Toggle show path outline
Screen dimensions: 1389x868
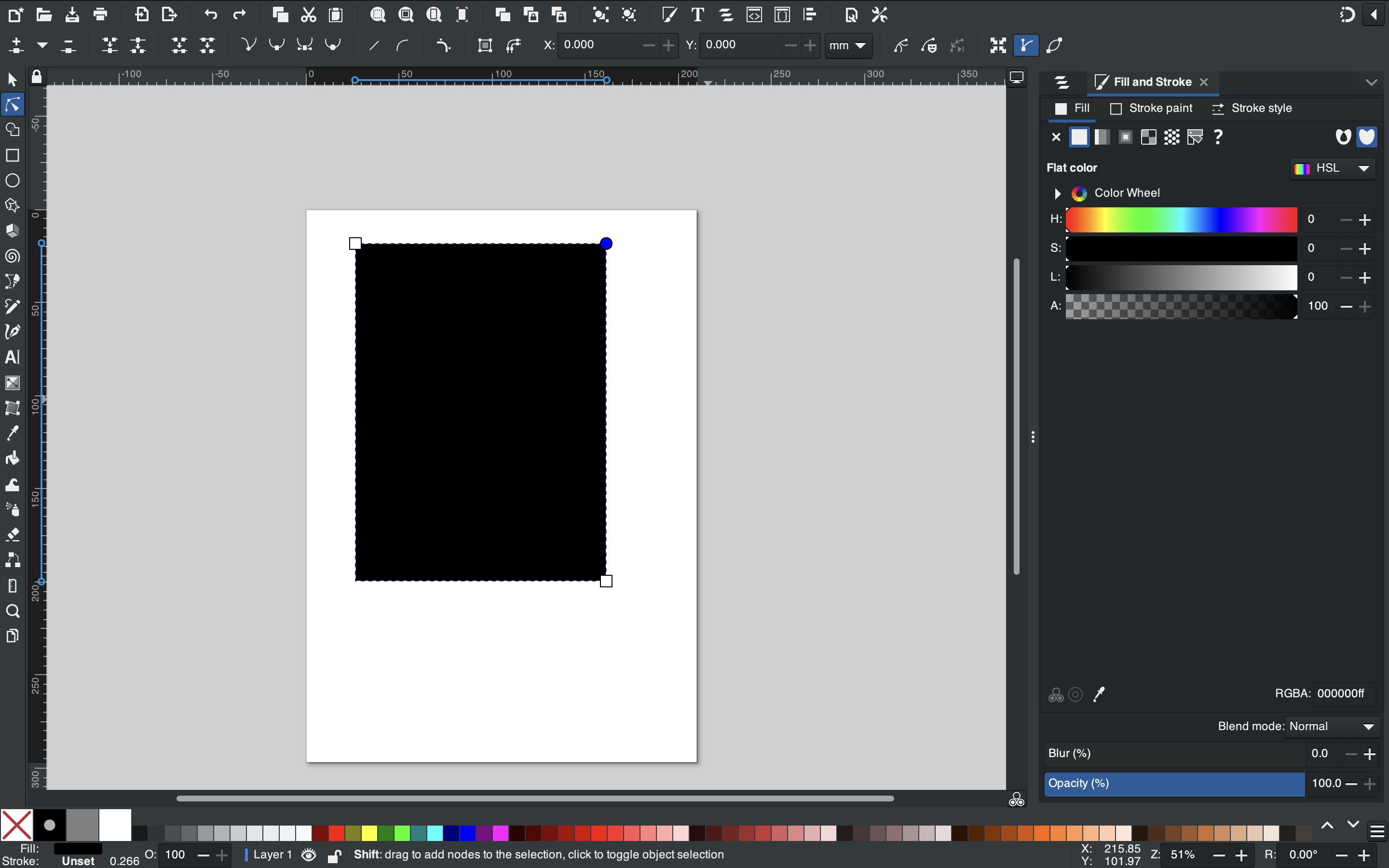[1055, 45]
